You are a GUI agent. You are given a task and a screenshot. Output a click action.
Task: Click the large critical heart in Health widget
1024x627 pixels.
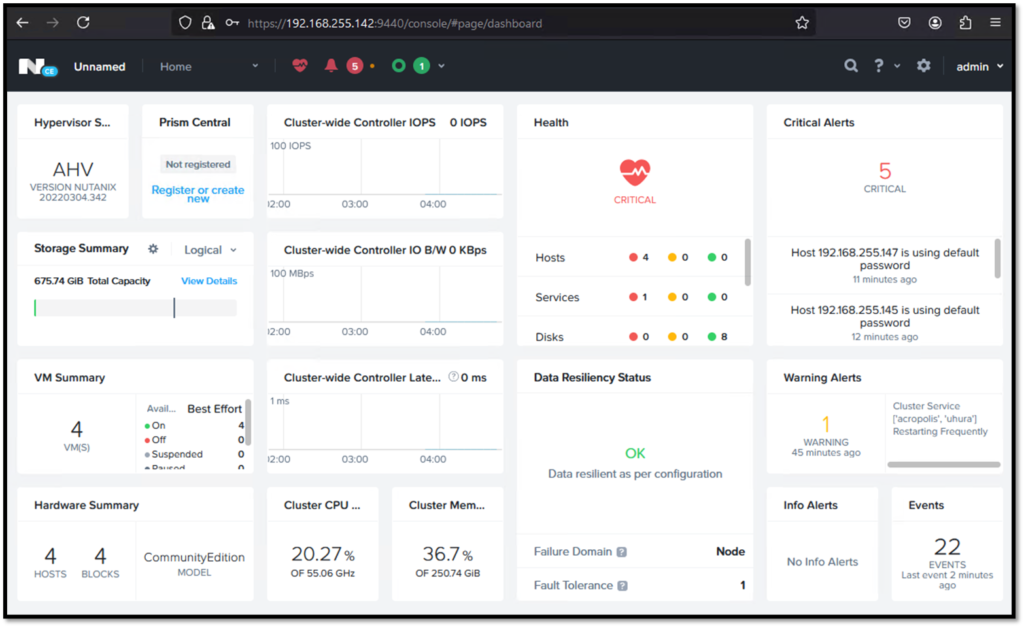coord(635,172)
